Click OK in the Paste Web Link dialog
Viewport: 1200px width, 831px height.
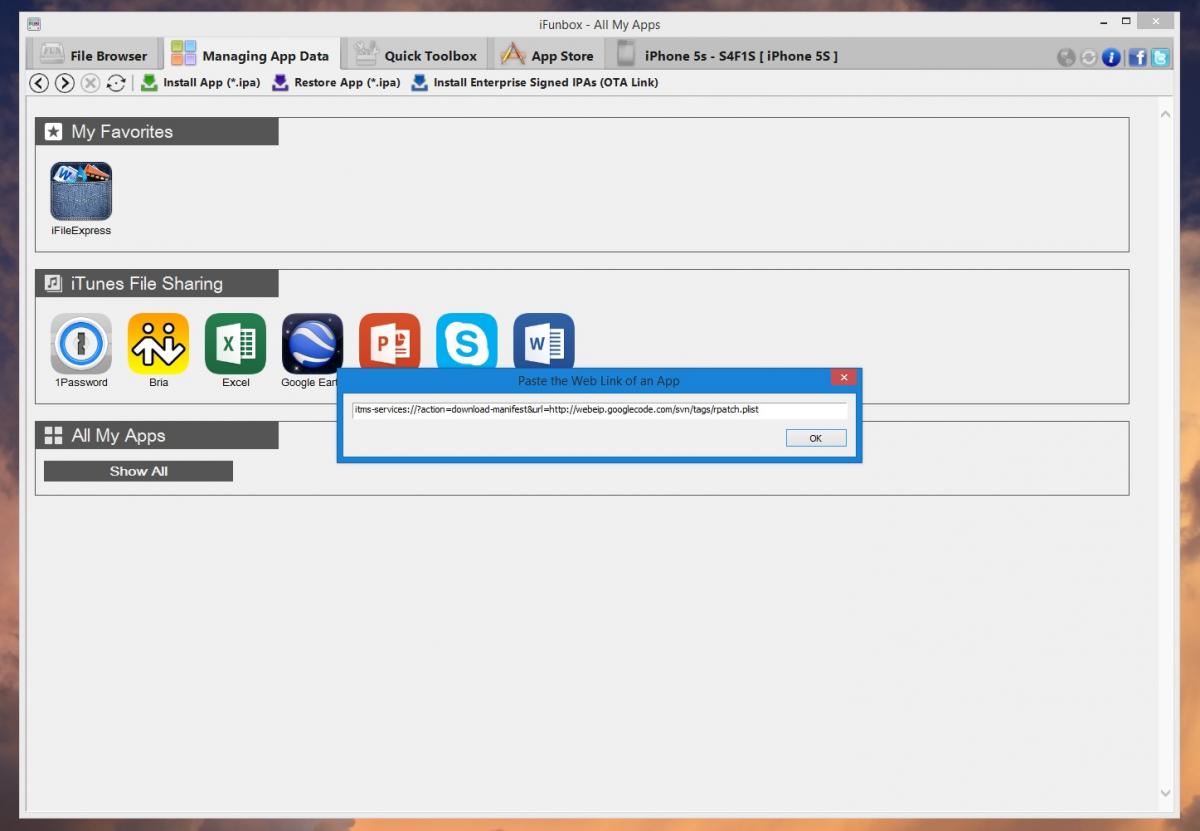point(816,438)
